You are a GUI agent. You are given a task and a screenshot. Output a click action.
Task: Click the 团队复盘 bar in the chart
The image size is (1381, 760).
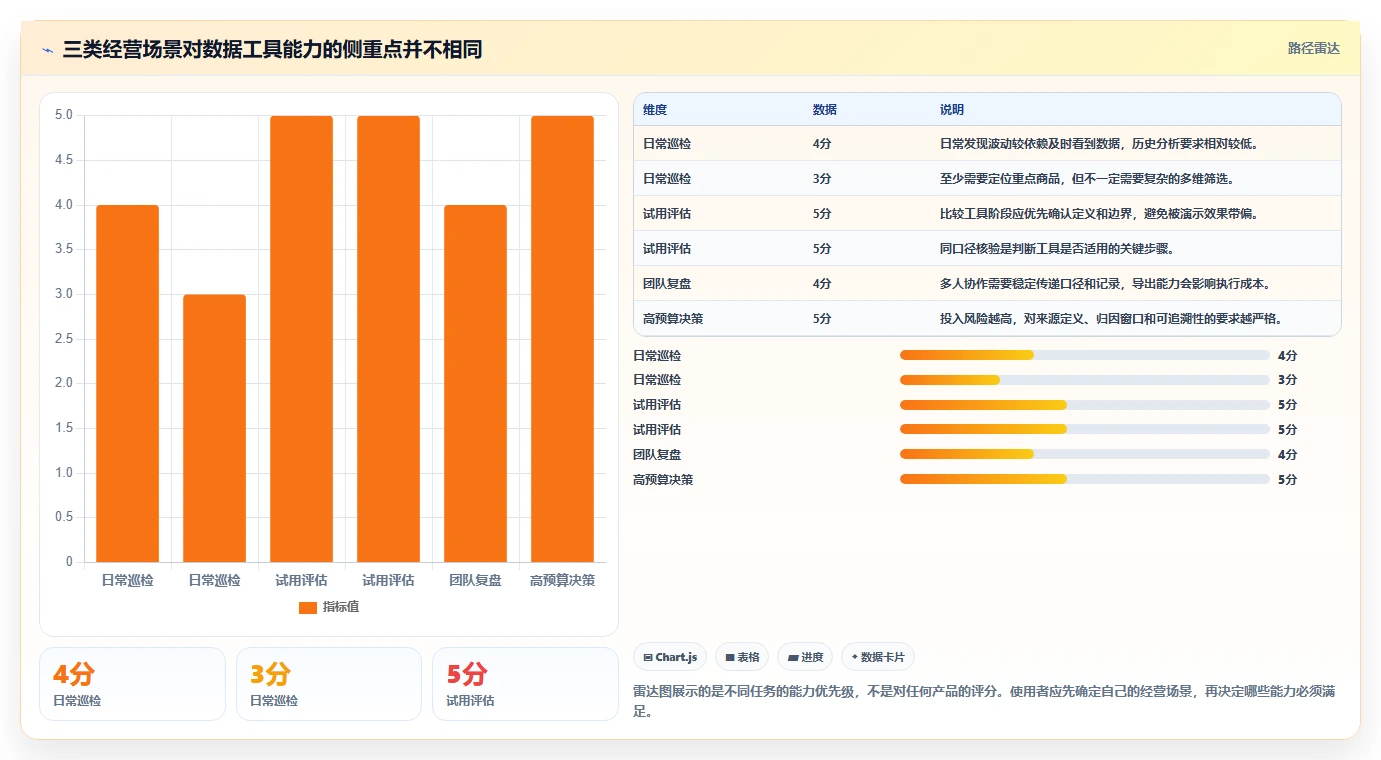pyautogui.click(x=475, y=383)
